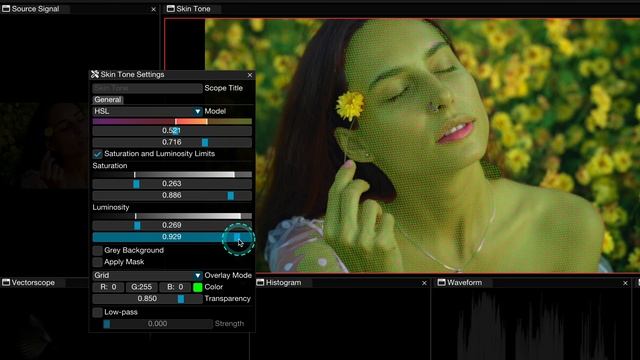Select the General tab in settings
The width and height of the screenshot is (640, 360).
click(x=108, y=100)
